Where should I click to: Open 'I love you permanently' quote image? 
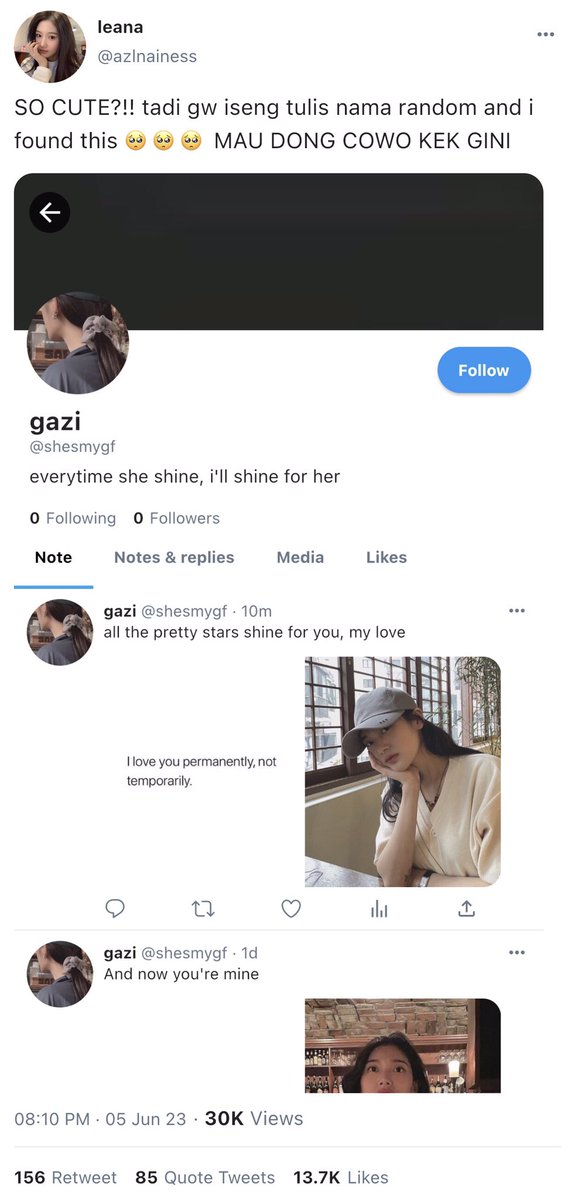tap(201, 771)
